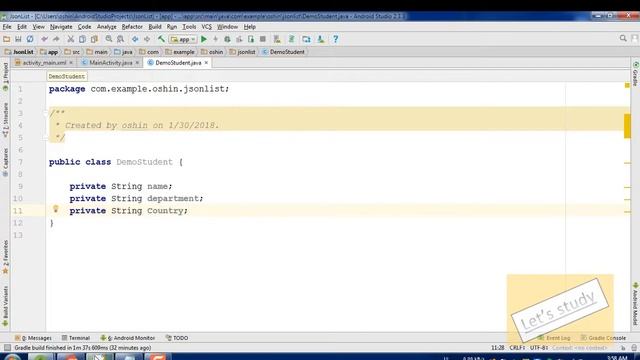
Task: Open the TODO tool window
Action: tap(177, 338)
